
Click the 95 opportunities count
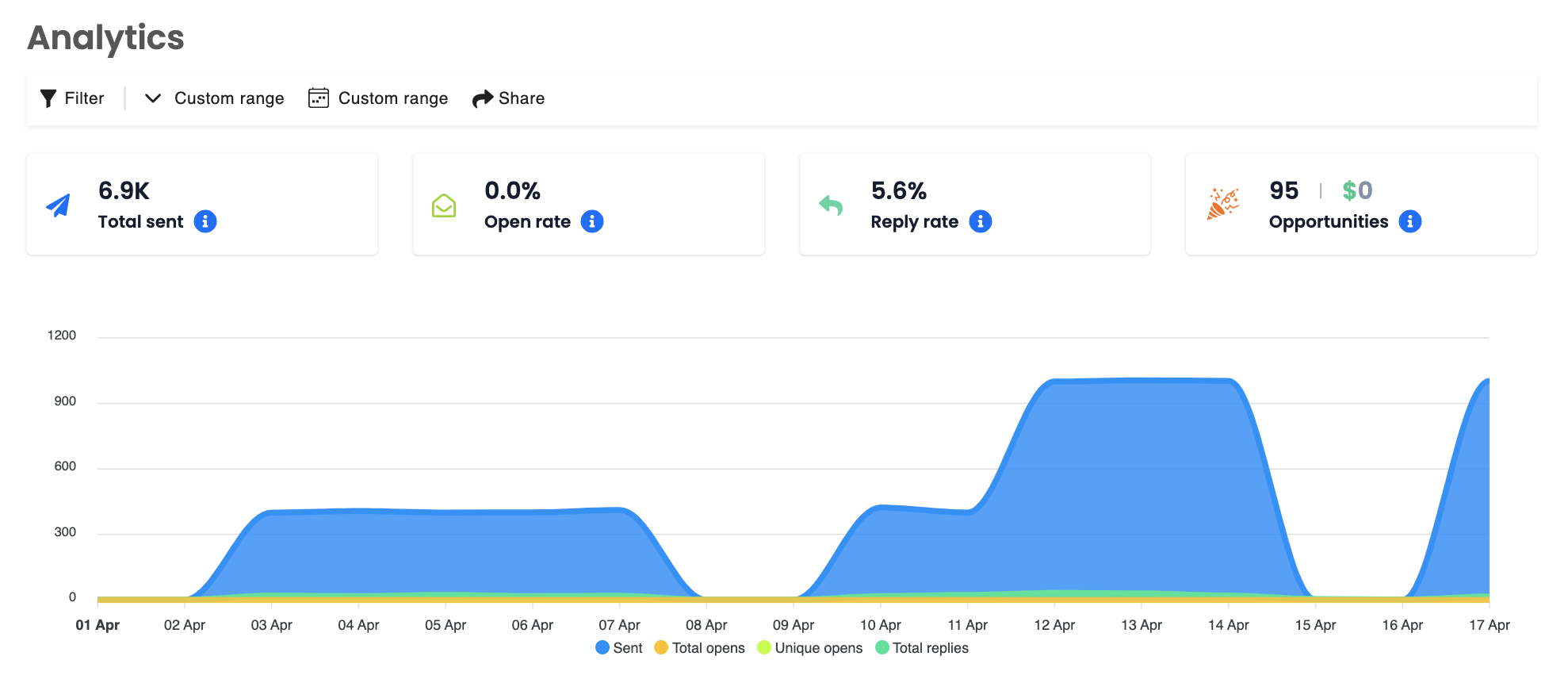[1284, 190]
